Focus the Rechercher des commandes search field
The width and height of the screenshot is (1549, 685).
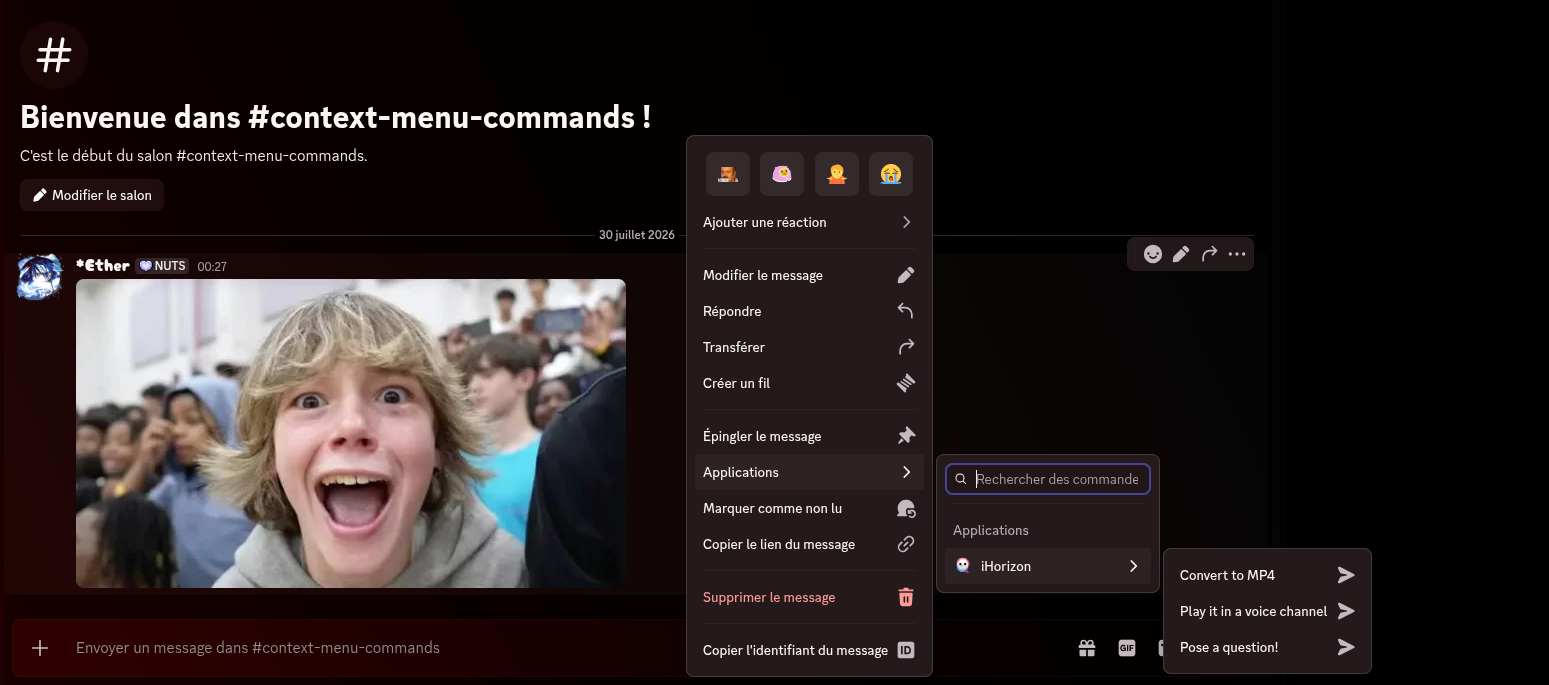pyautogui.click(x=1048, y=479)
